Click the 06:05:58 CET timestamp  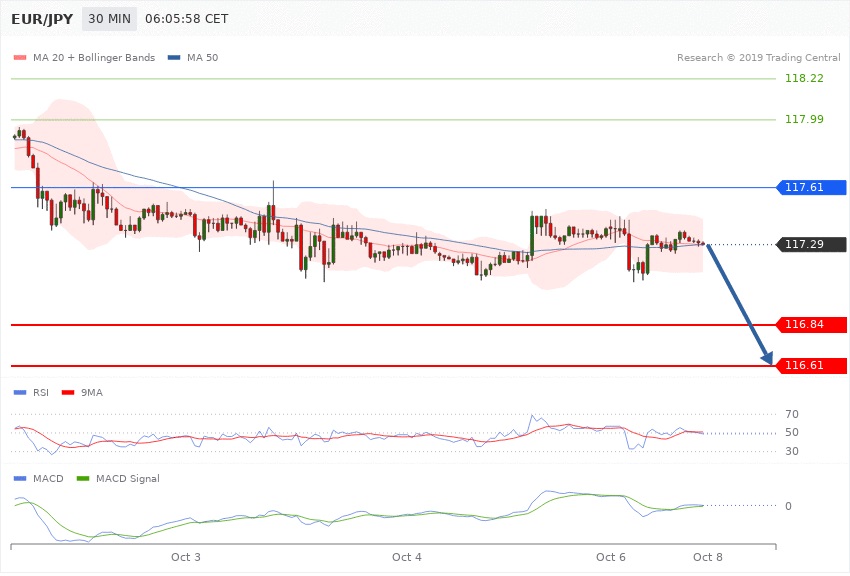click(x=186, y=19)
